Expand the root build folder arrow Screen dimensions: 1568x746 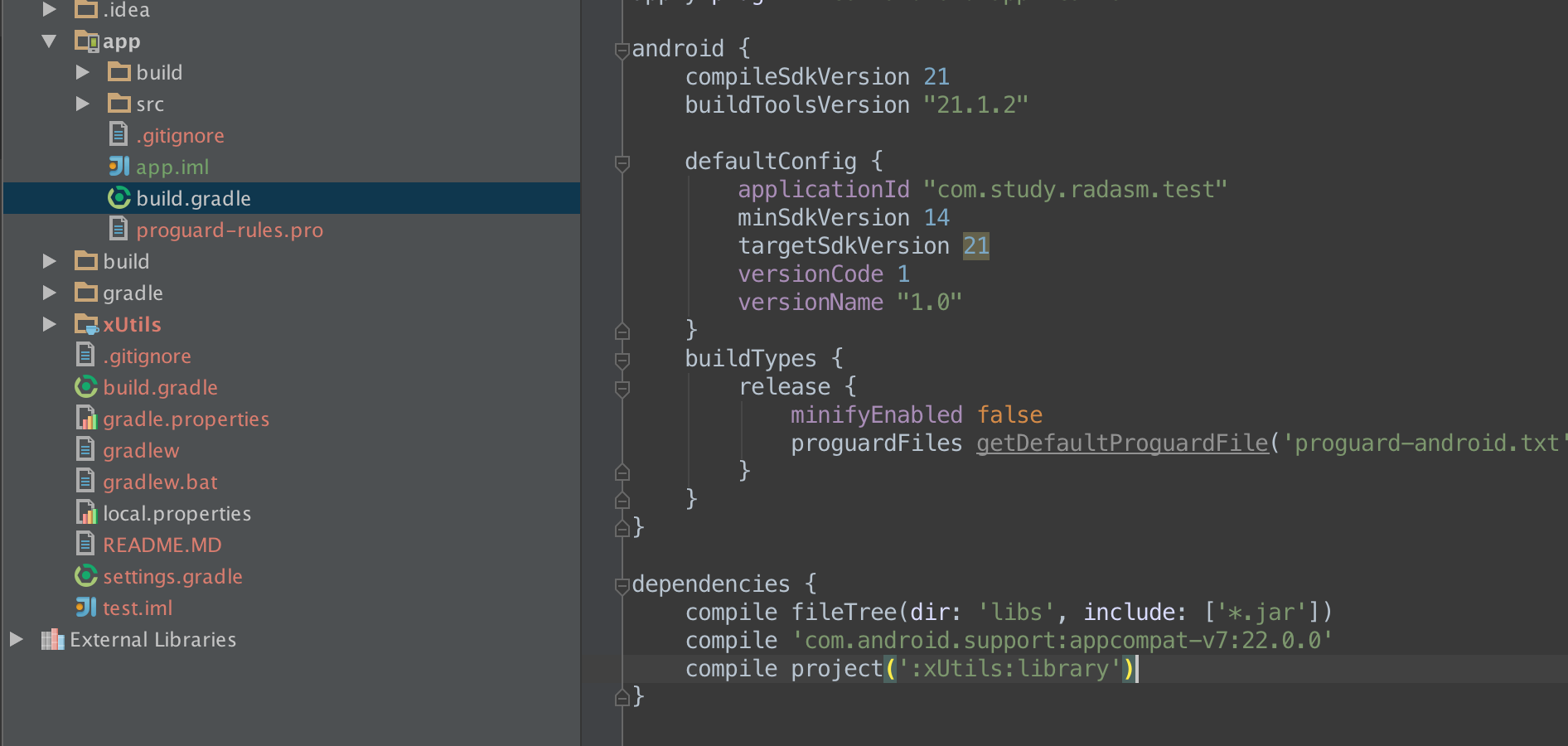(49, 261)
